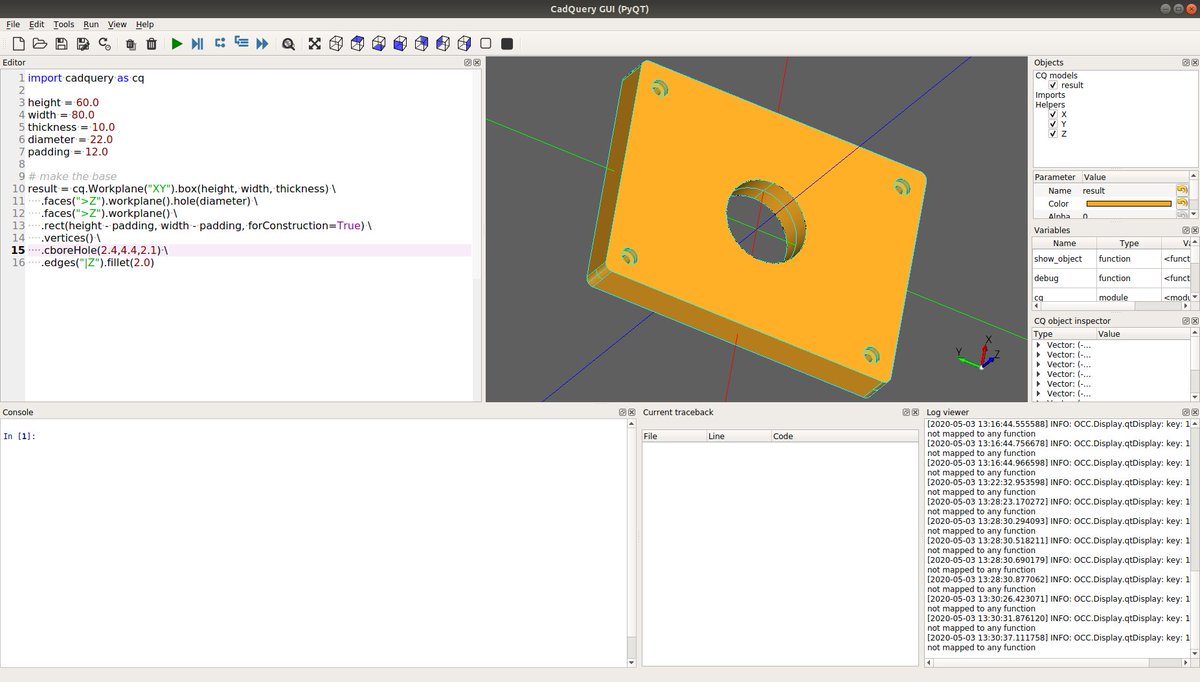Expand the fourth Vector row in inspector
This screenshot has height=682, width=1200.
click(1039, 374)
